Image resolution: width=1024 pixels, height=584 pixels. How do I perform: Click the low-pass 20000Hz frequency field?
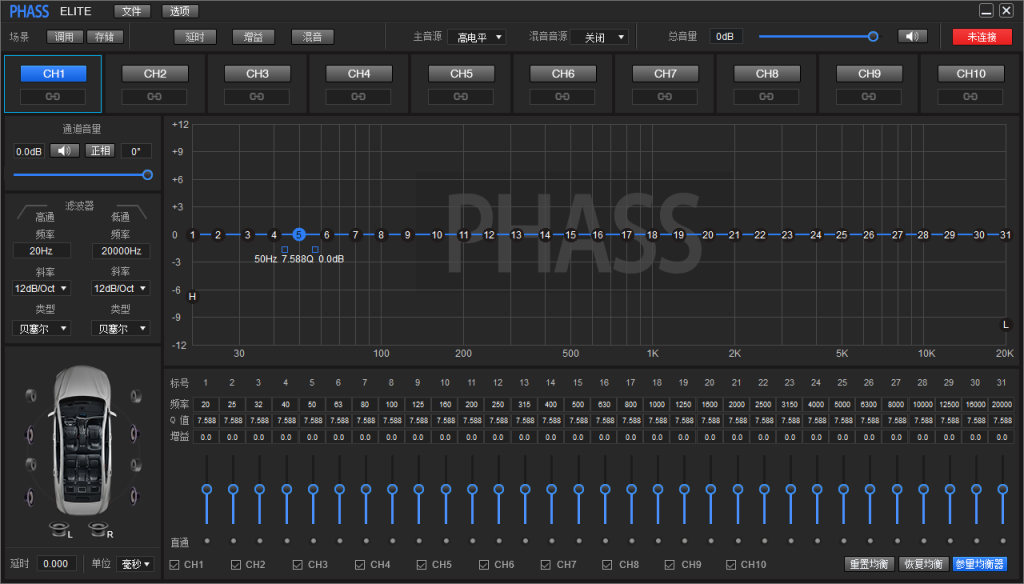(x=121, y=251)
